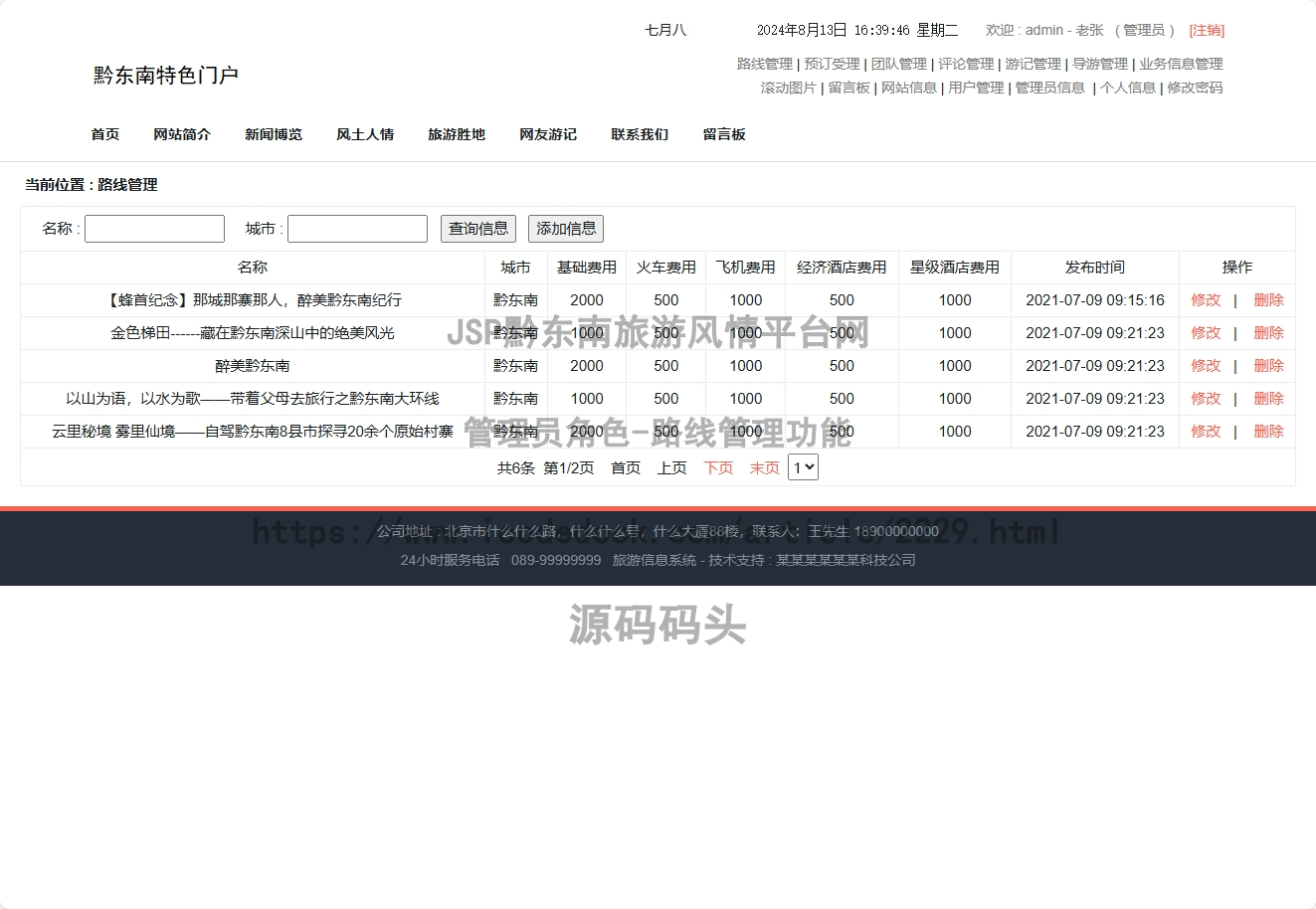Click 修改 for 醉美黔东南 row
Image resolution: width=1316 pixels, height=909 pixels.
click(1206, 366)
